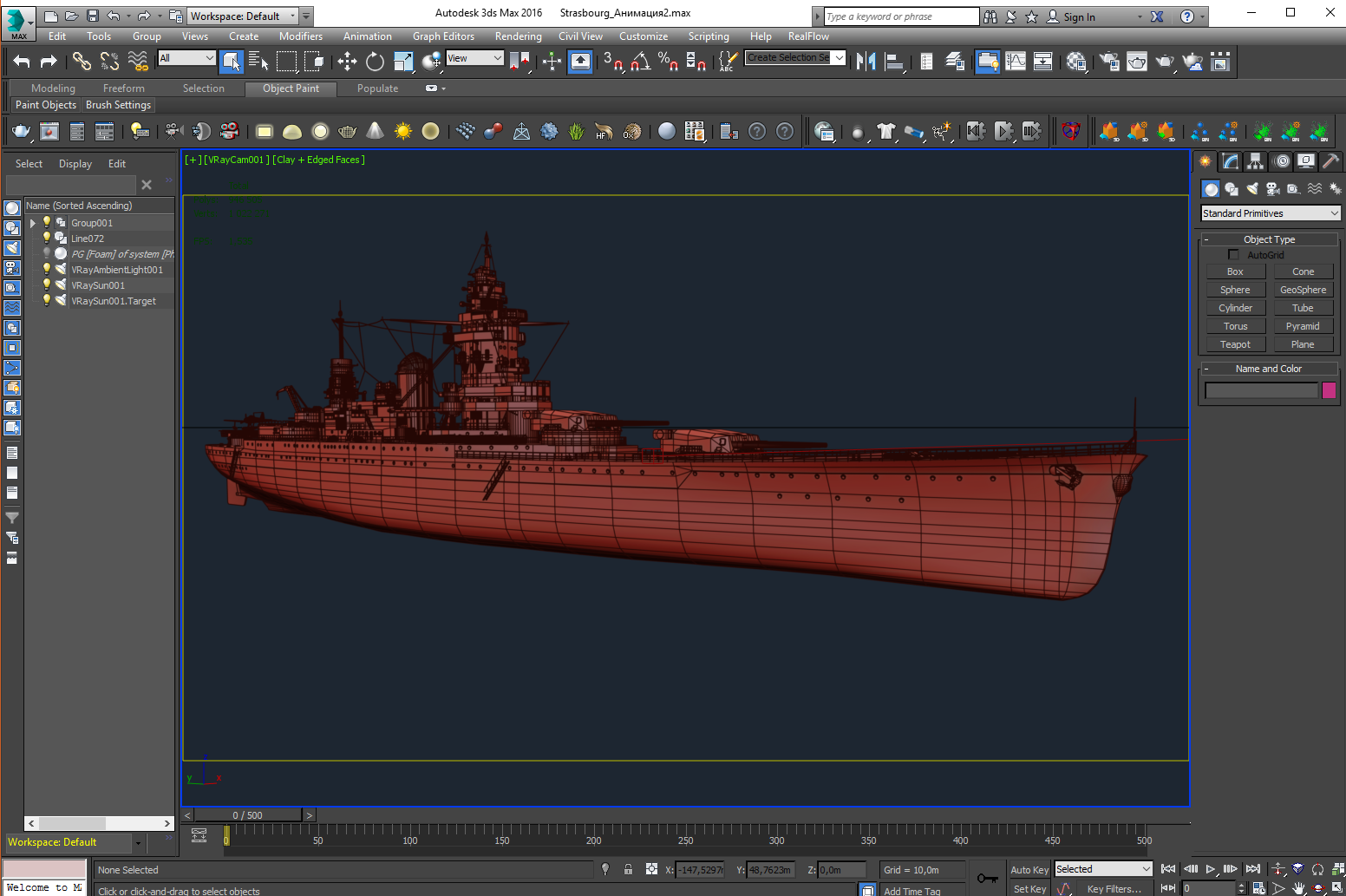This screenshot has width=1346, height=896.
Task: Open the Utilities hammer tab
Action: click(1331, 161)
